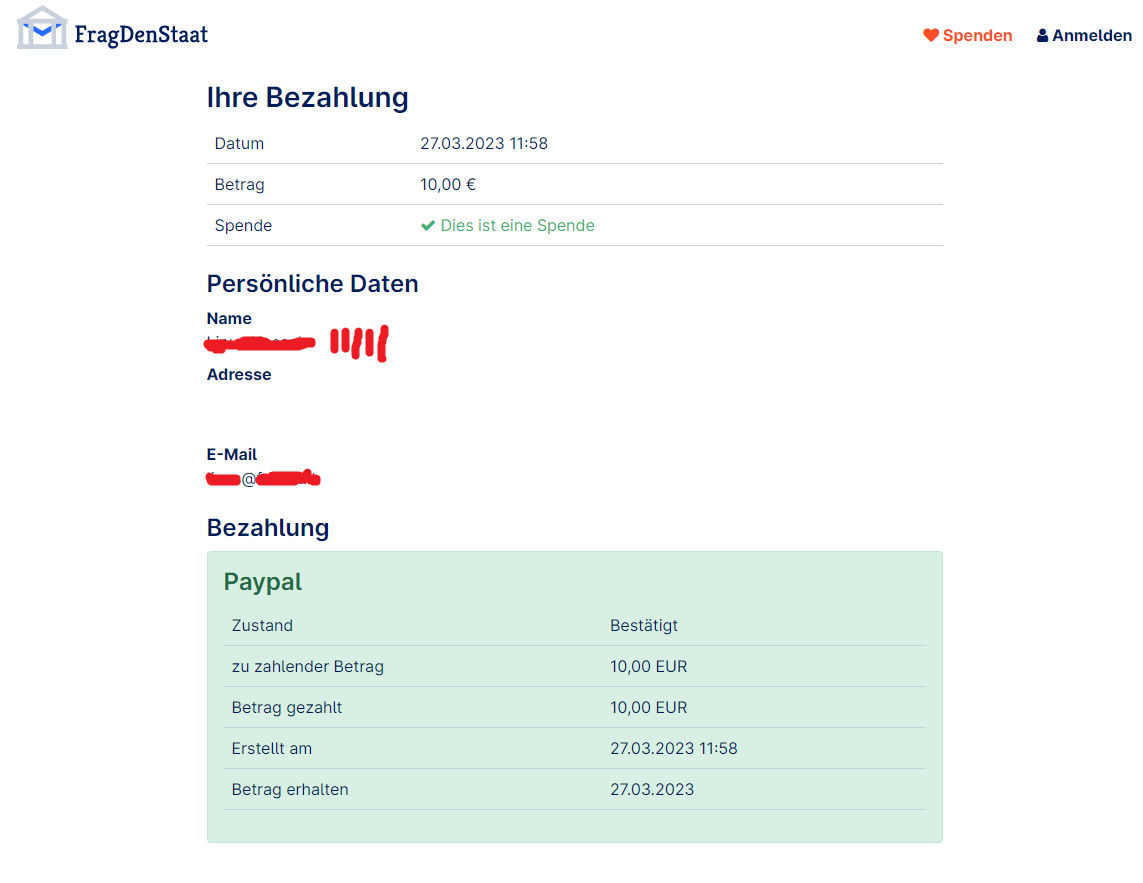This screenshot has height=883, width=1143.
Task: Click the user icon beside Anmelden
Action: tap(1043, 36)
